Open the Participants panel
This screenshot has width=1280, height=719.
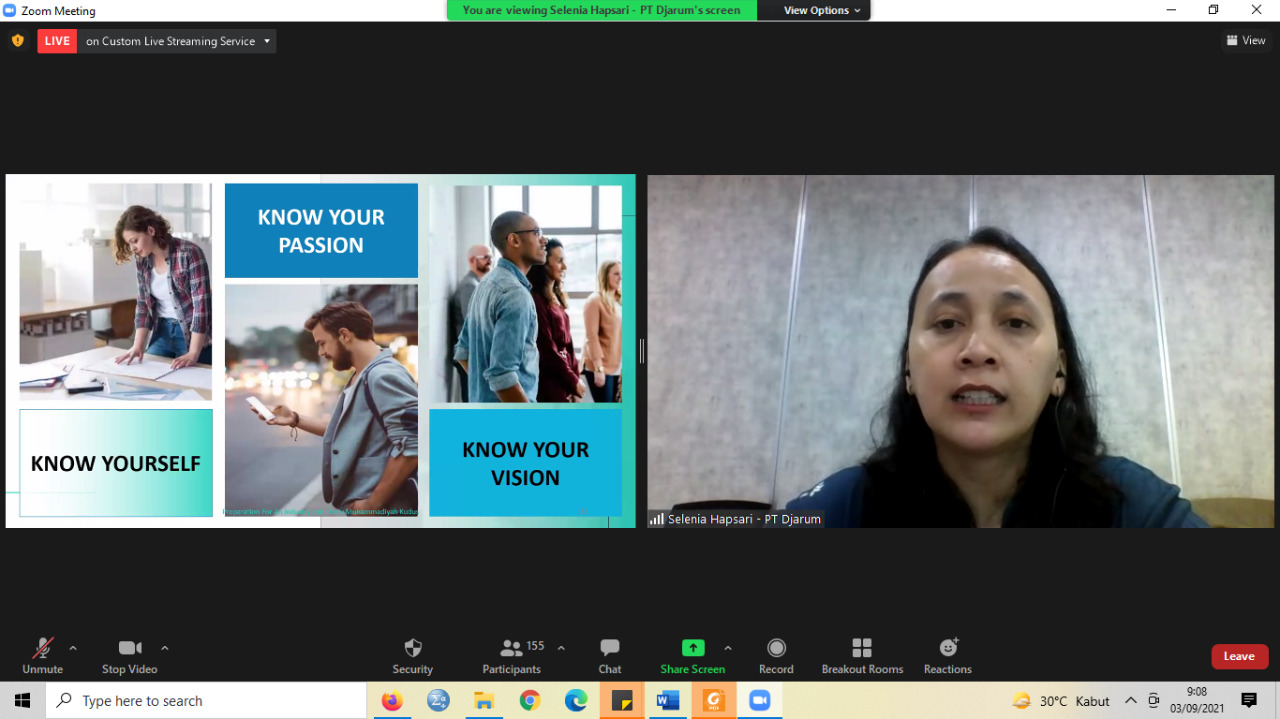pyautogui.click(x=512, y=655)
